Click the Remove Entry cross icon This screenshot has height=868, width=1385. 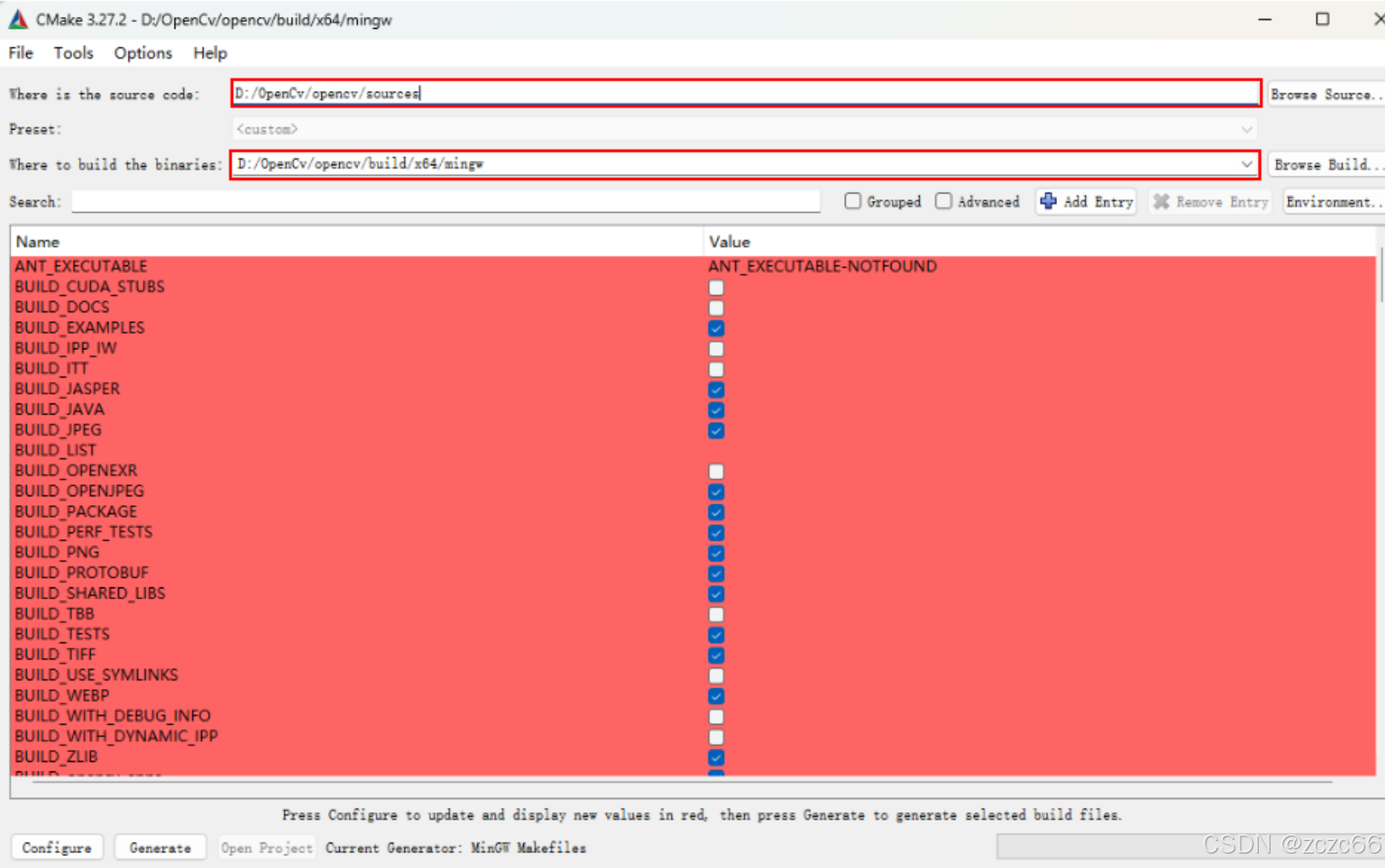coord(1163,202)
